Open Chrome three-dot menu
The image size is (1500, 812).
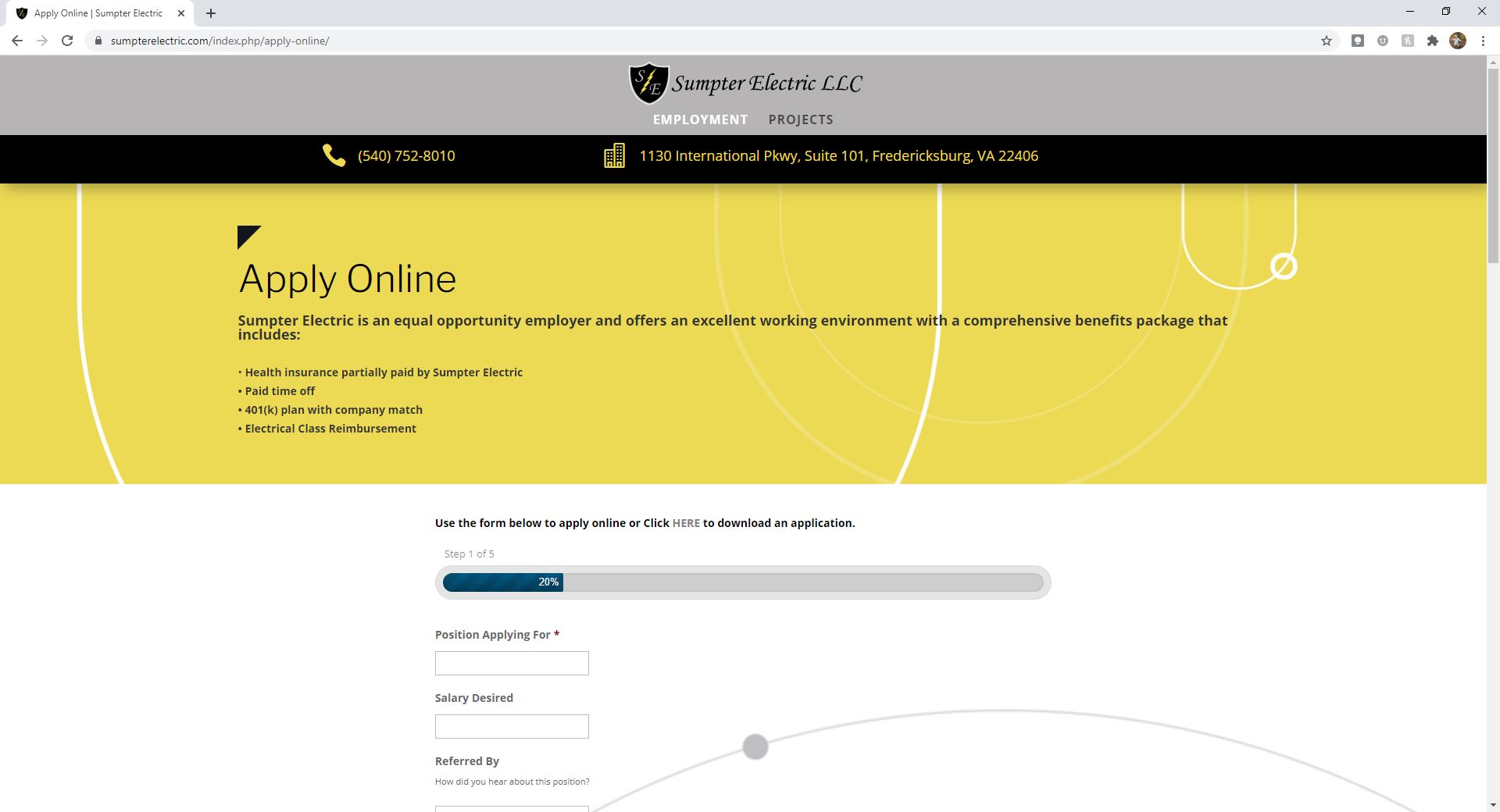(x=1483, y=41)
